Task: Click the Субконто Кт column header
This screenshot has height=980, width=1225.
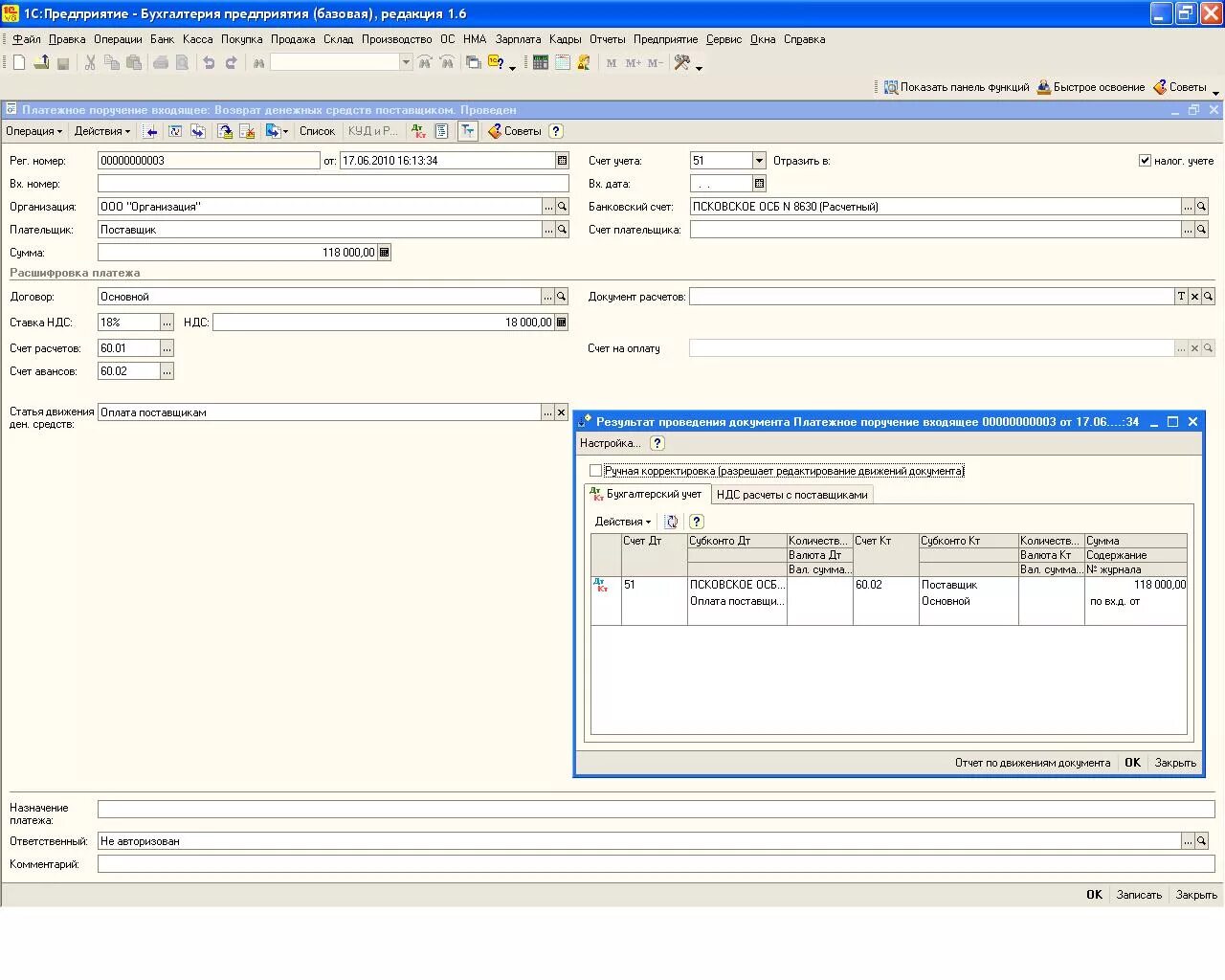Action: pyautogui.click(x=969, y=541)
